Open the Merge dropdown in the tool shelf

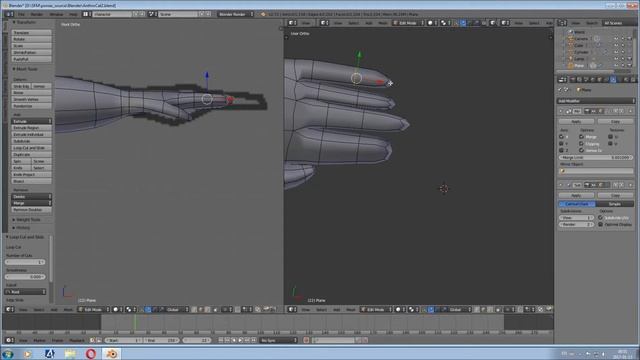click(x=31, y=203)
